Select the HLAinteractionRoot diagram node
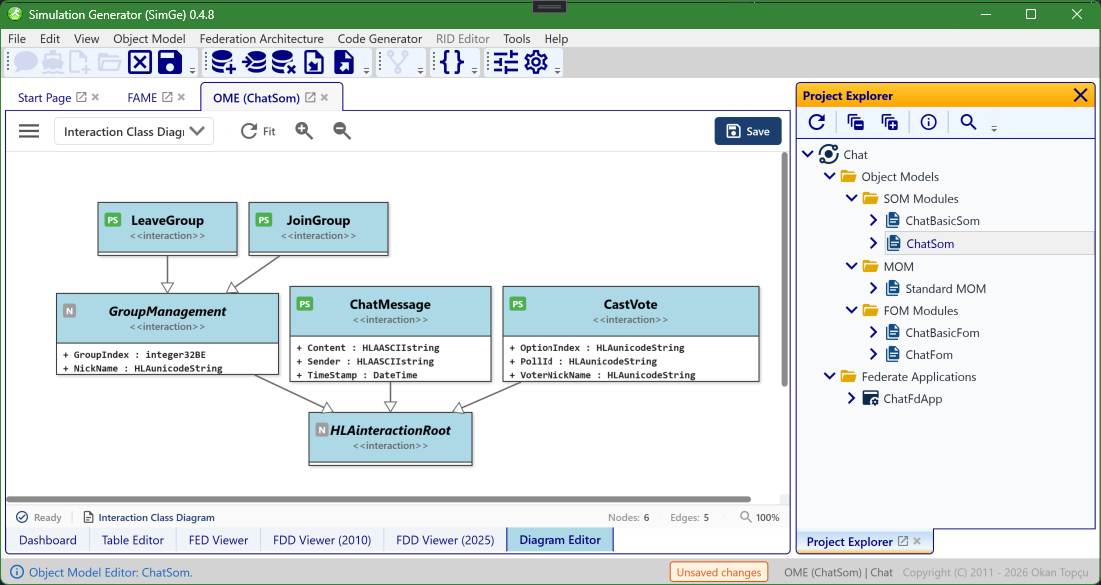This screenshot has height=585, width=1101. (390, 438)
